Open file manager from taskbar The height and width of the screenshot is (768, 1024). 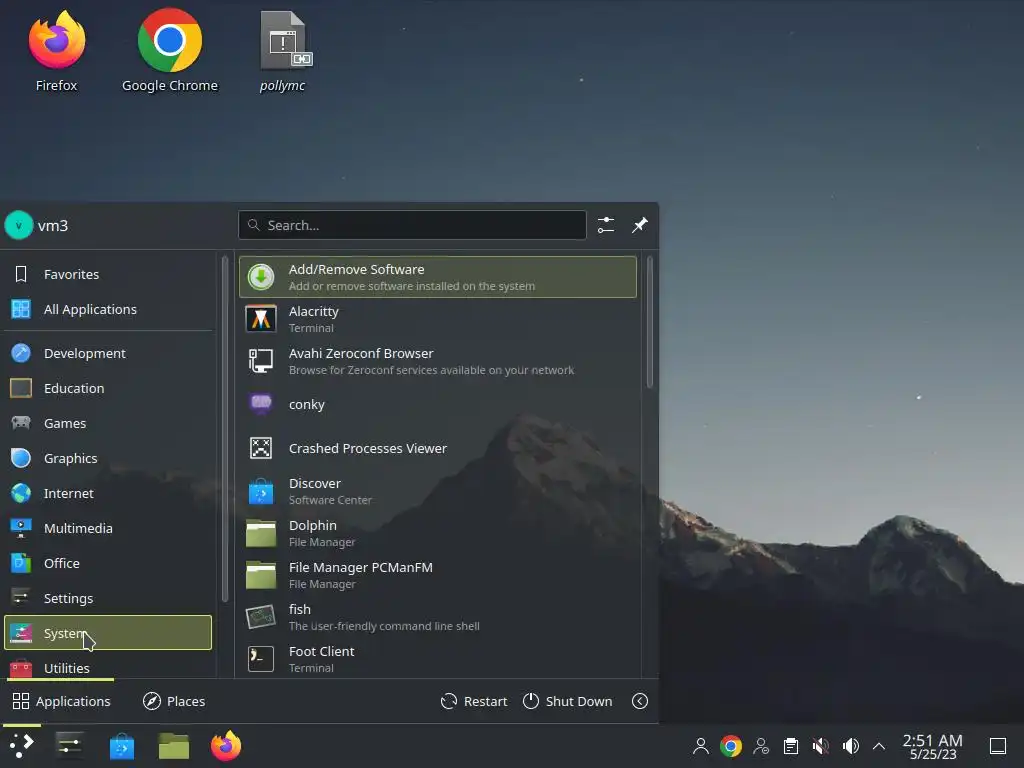pos(174,746)
